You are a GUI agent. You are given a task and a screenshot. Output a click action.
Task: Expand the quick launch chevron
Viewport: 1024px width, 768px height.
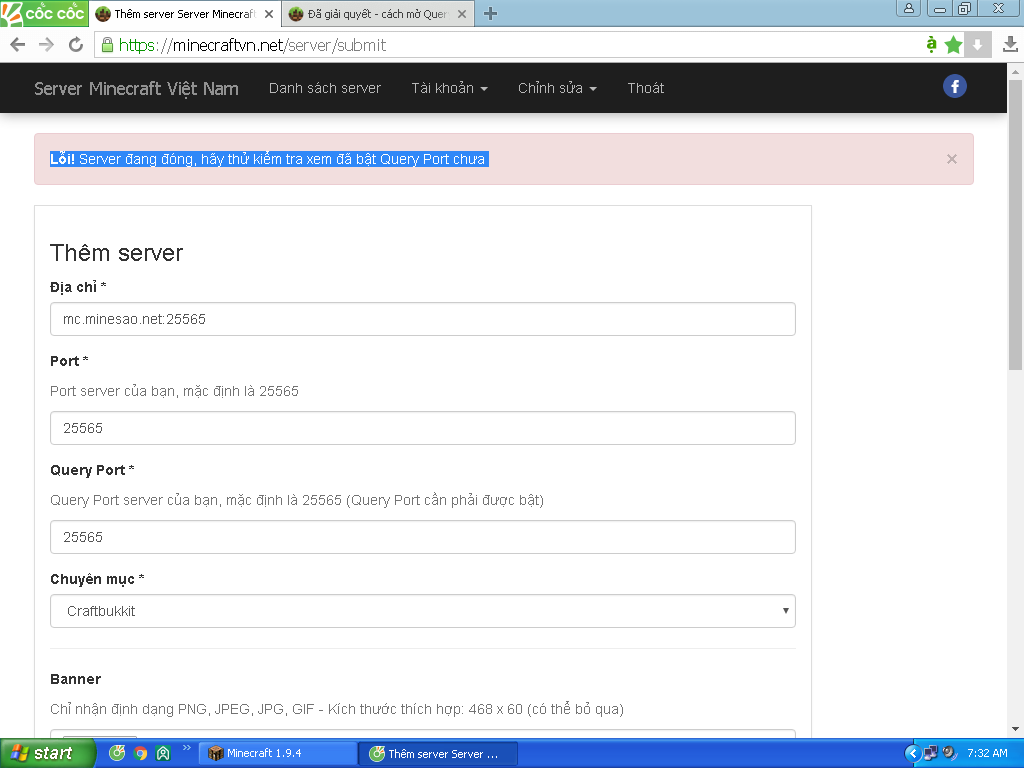[x=186, y=748]
